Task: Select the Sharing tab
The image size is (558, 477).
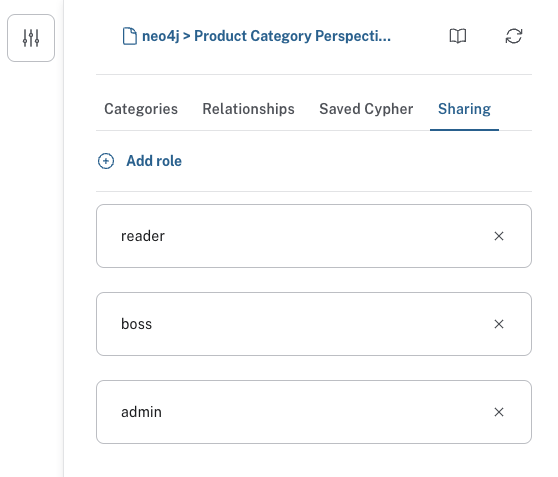Action: (464, 109)
